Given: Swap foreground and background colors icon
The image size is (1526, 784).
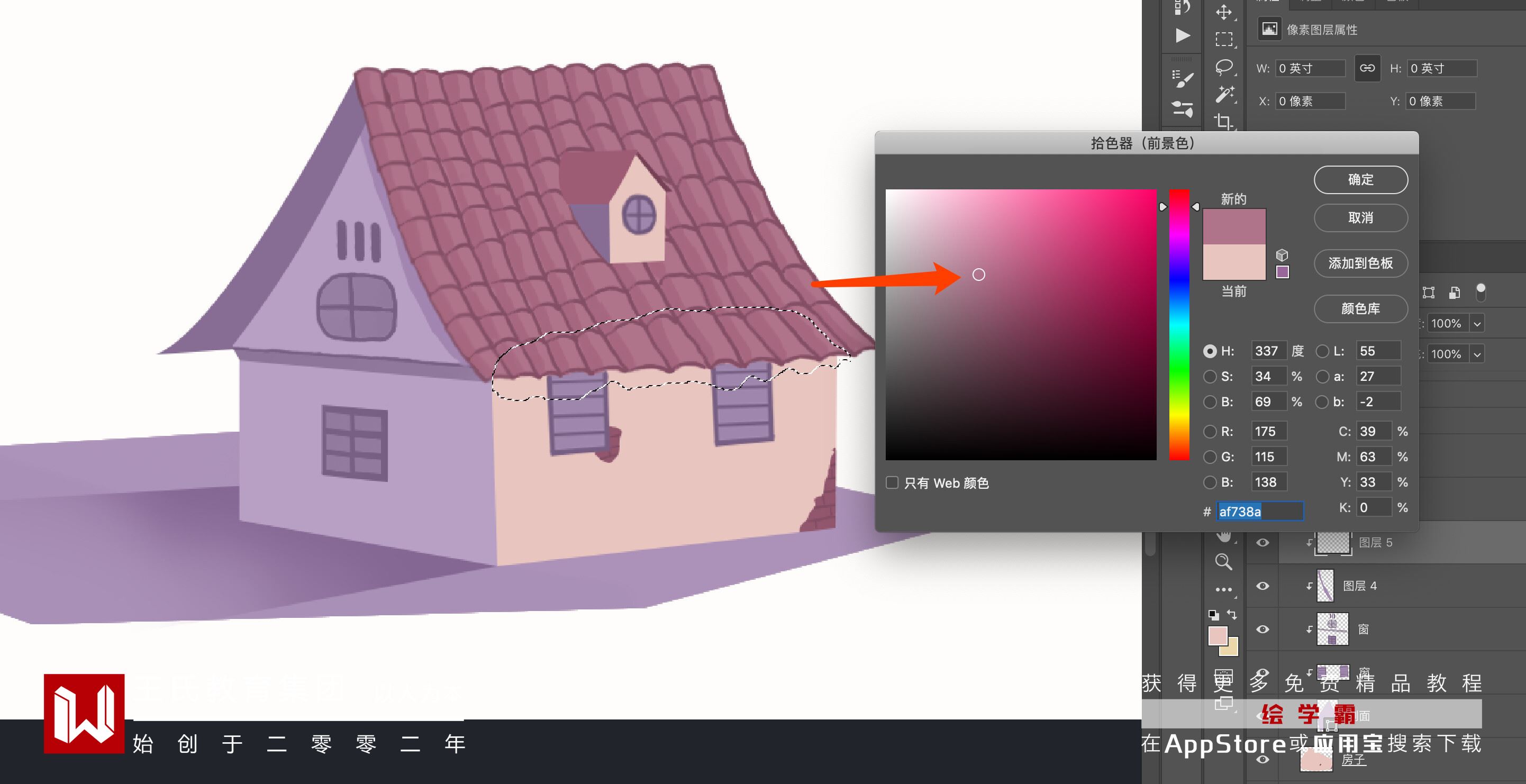Looking at the screenshot, I should point(1232,615).
